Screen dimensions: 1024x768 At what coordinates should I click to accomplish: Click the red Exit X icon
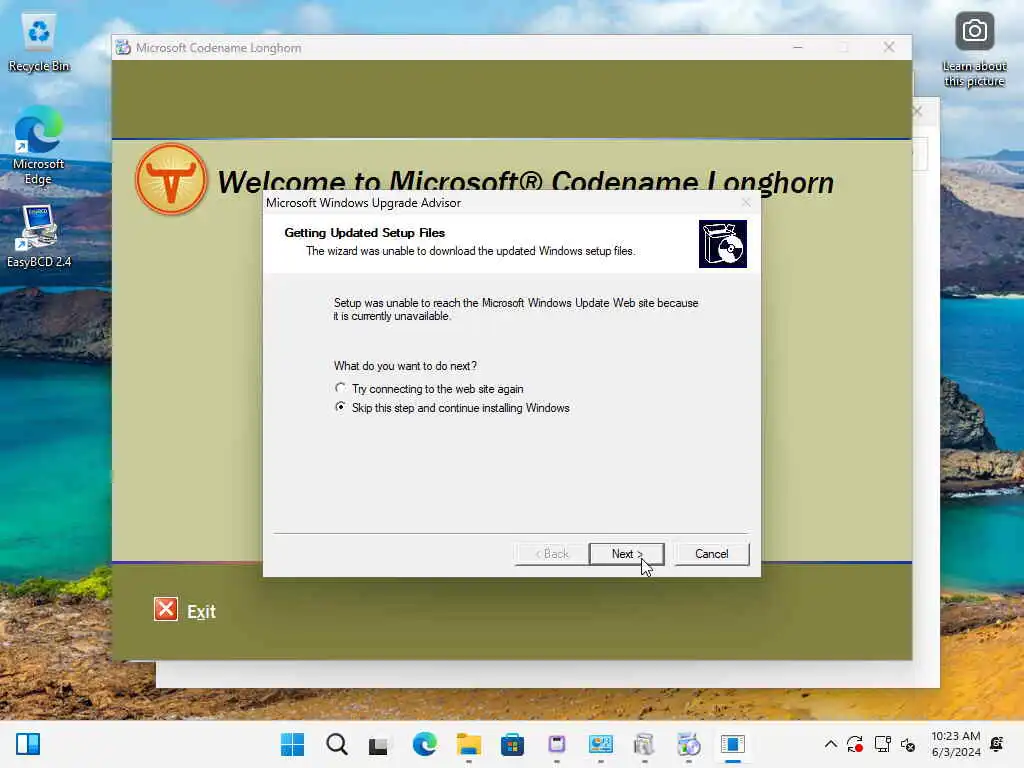click(166, 609)
